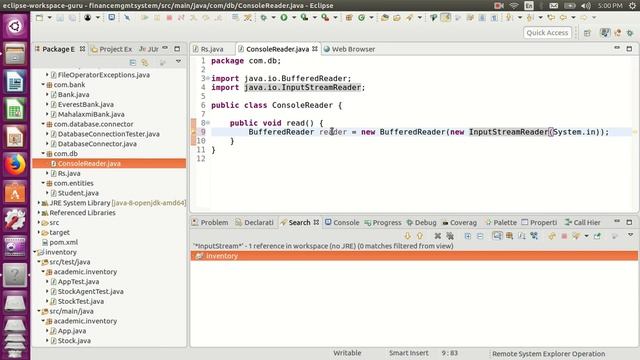Viewport: 640px width, 360px height.
Task: Collapse all results in Search view
Action: coord(480,236)
